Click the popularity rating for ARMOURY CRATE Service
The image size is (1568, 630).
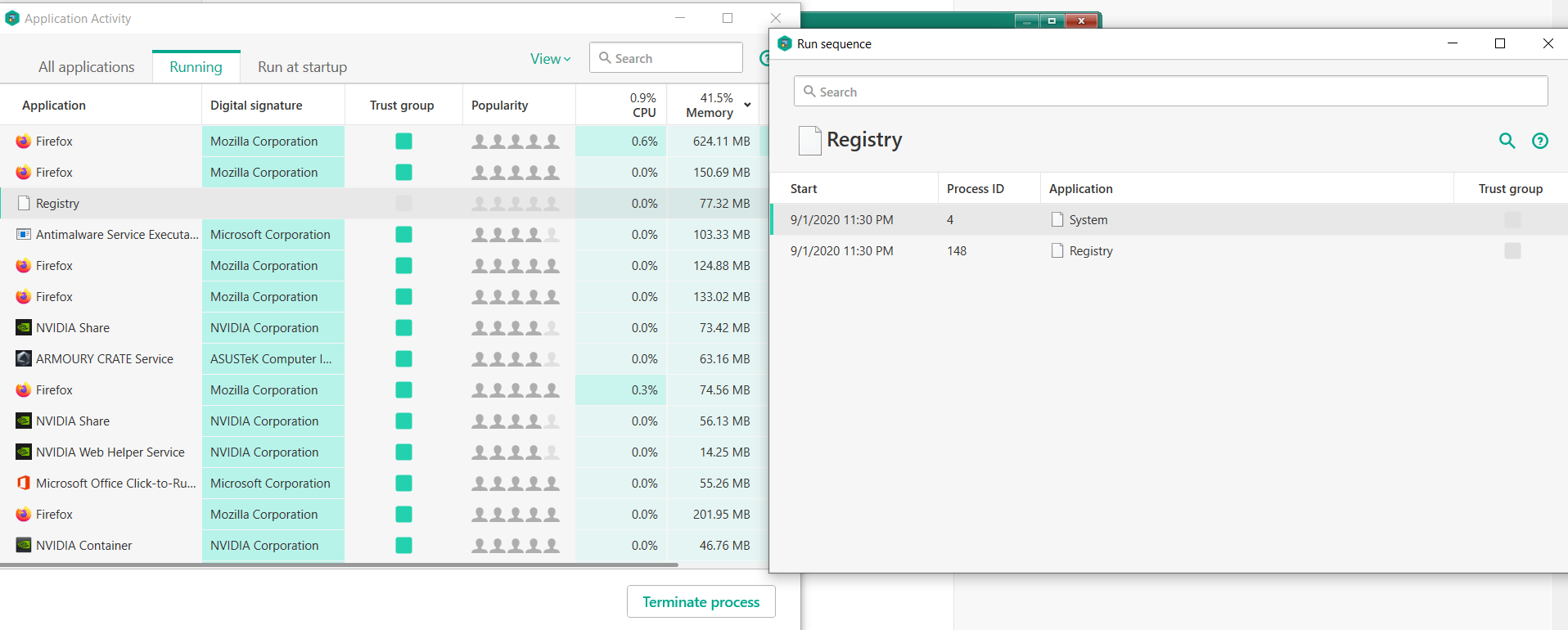(516, 359)
